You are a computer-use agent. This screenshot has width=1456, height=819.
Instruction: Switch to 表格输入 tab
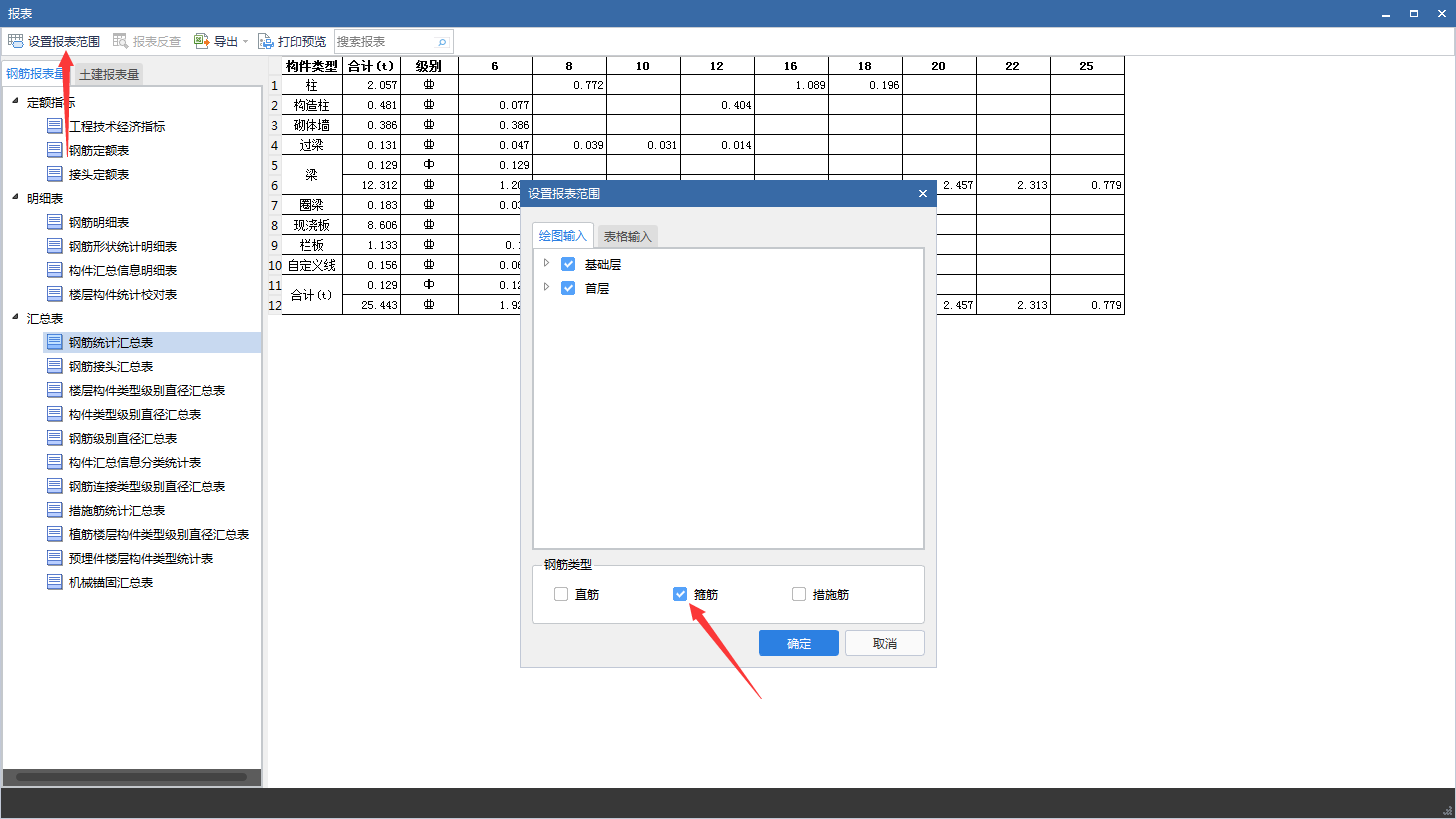pos(627,237)
